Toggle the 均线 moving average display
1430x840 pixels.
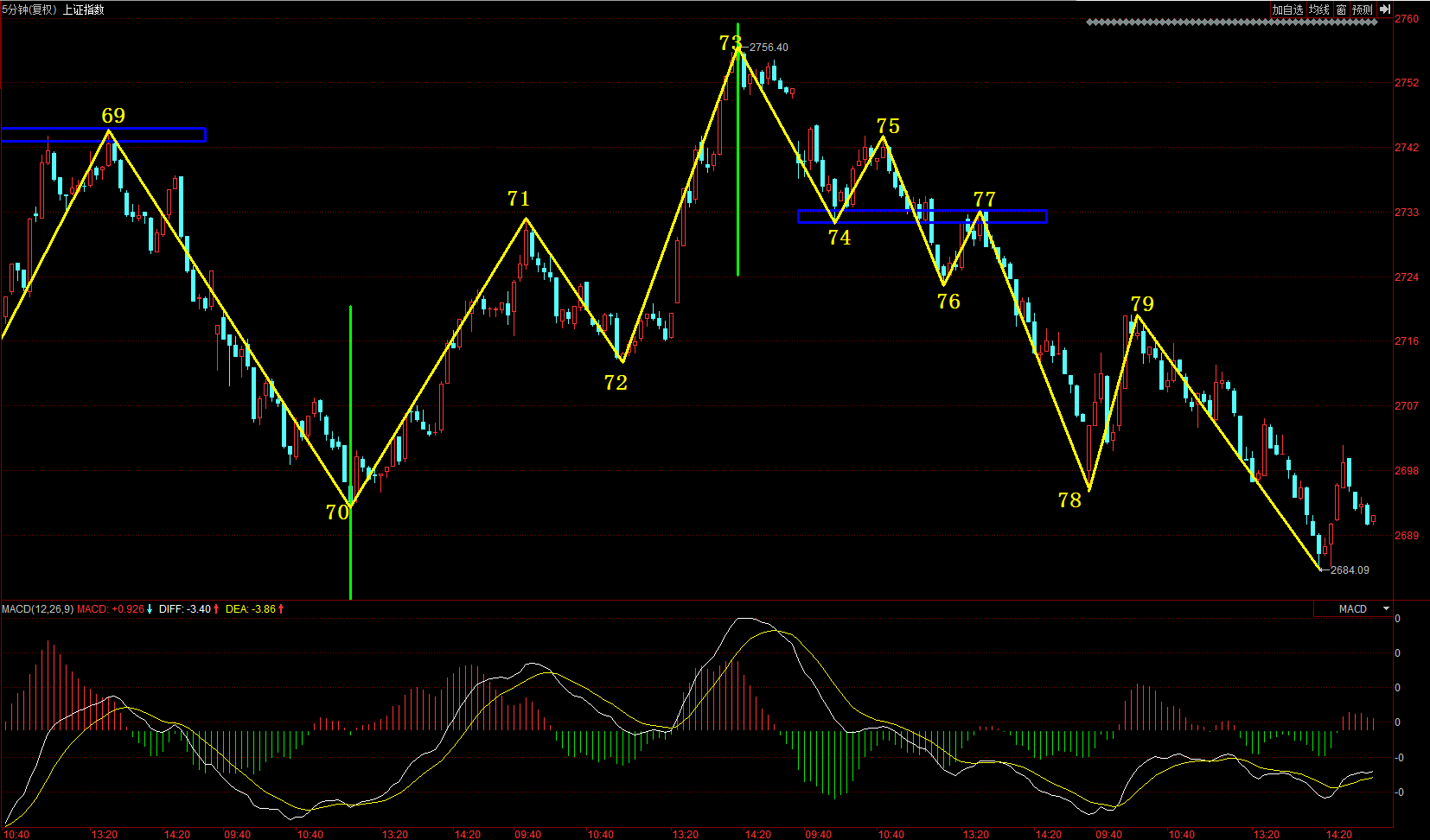pos(1318,10)
